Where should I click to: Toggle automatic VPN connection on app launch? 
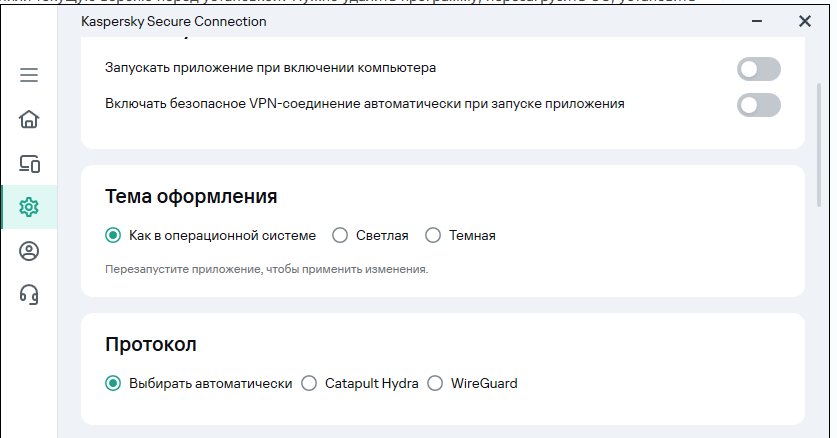[758, 104]
